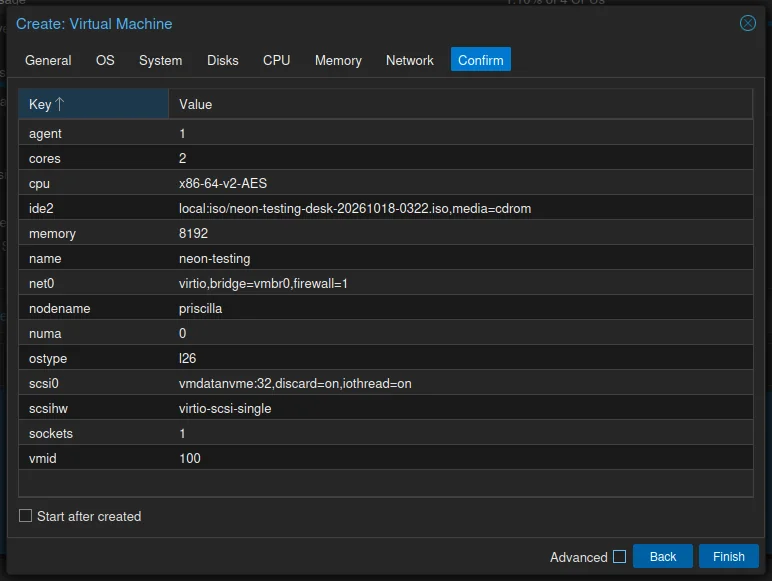
Task: Click the Back button
Action: (663, 556)
